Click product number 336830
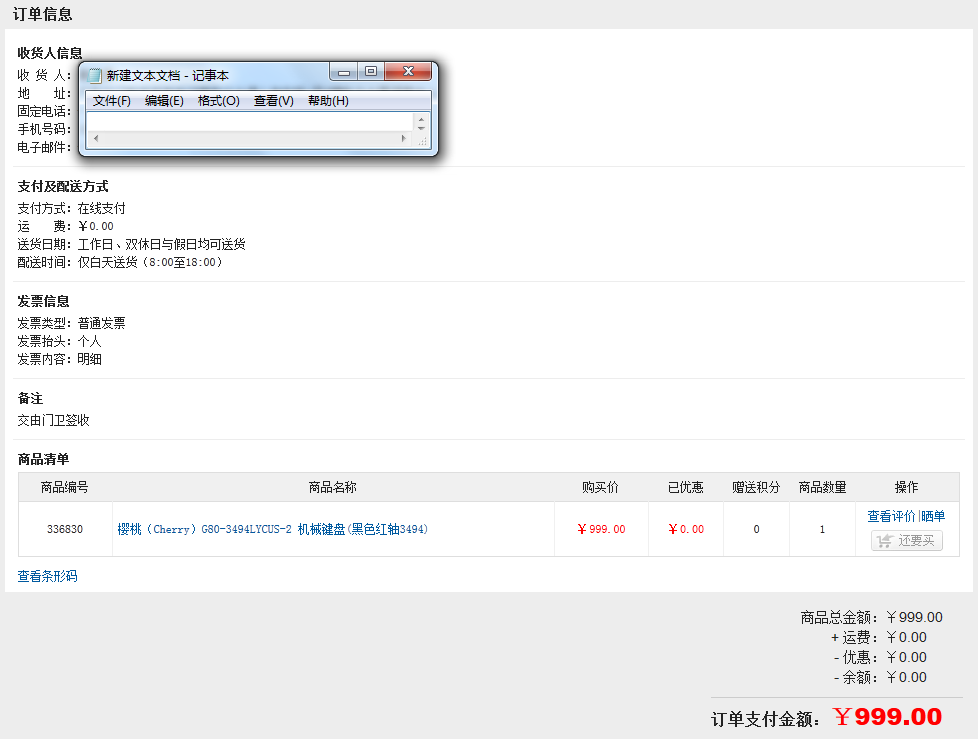The height and width of the screenshot is (739, 978). point(65,529)
